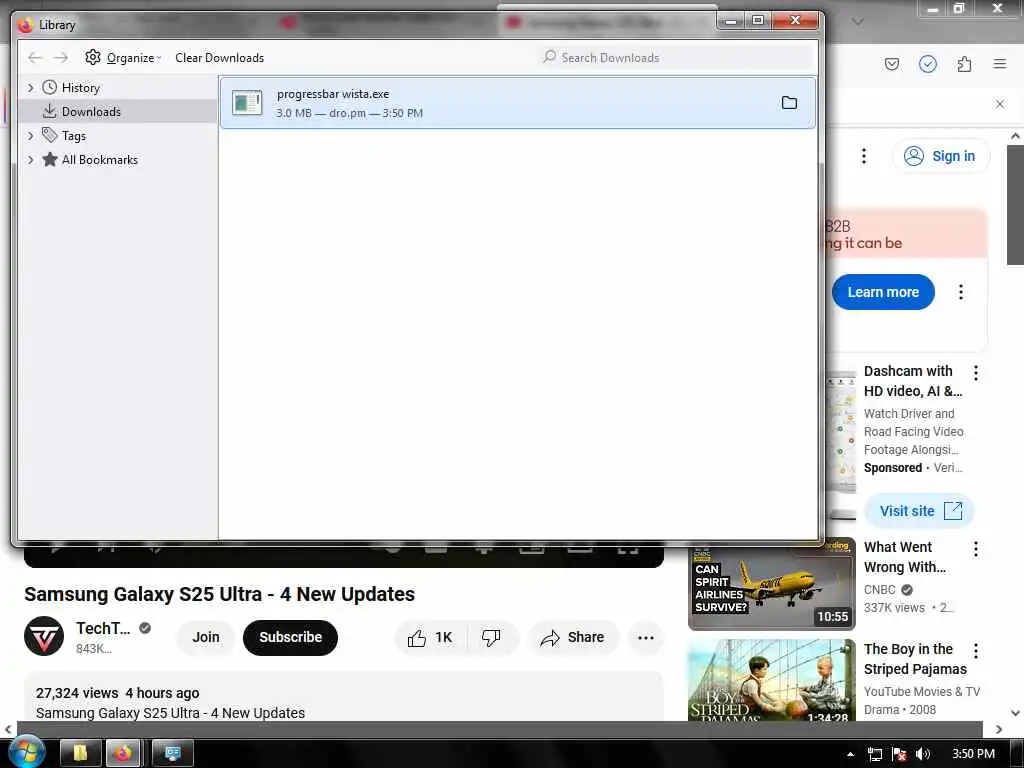
Task: Click the YouTube Sign in button
Action: (940, 156)
